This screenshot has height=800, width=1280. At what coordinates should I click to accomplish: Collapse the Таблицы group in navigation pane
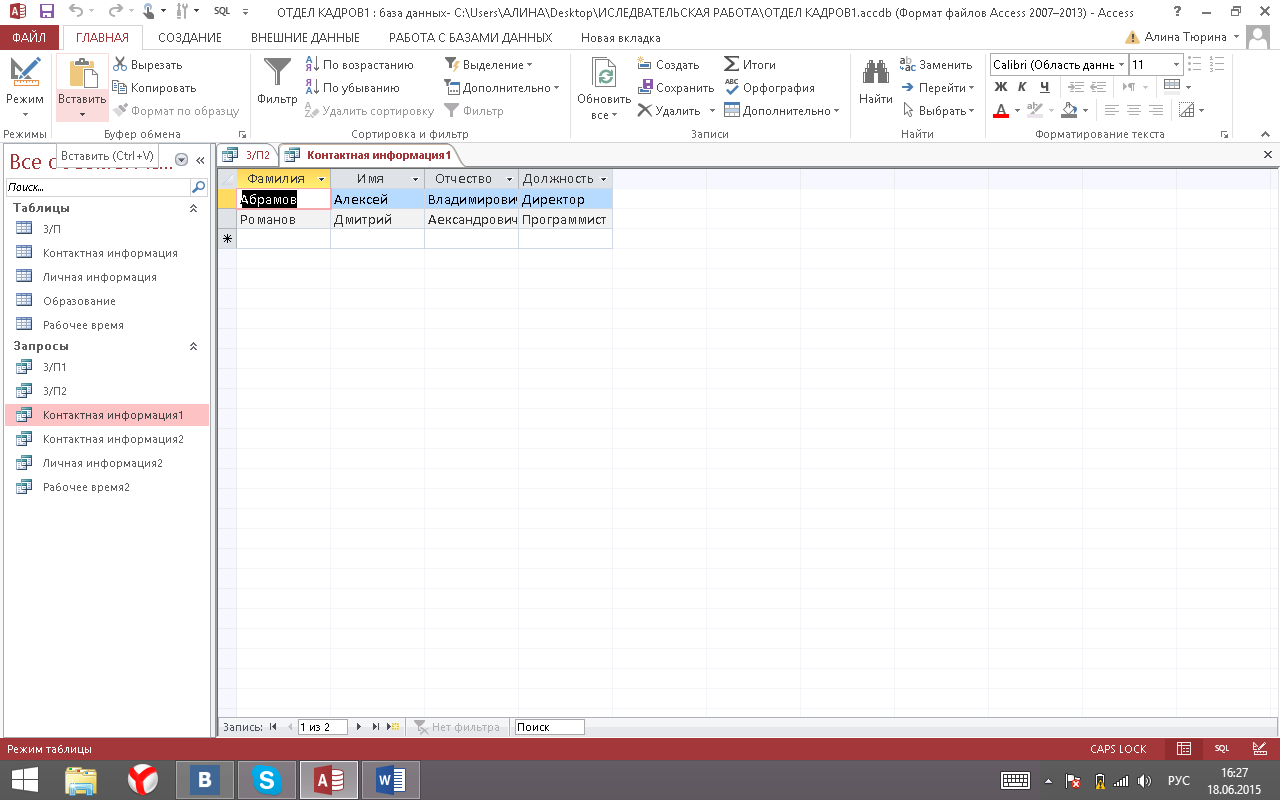click(x=194, y=208)
